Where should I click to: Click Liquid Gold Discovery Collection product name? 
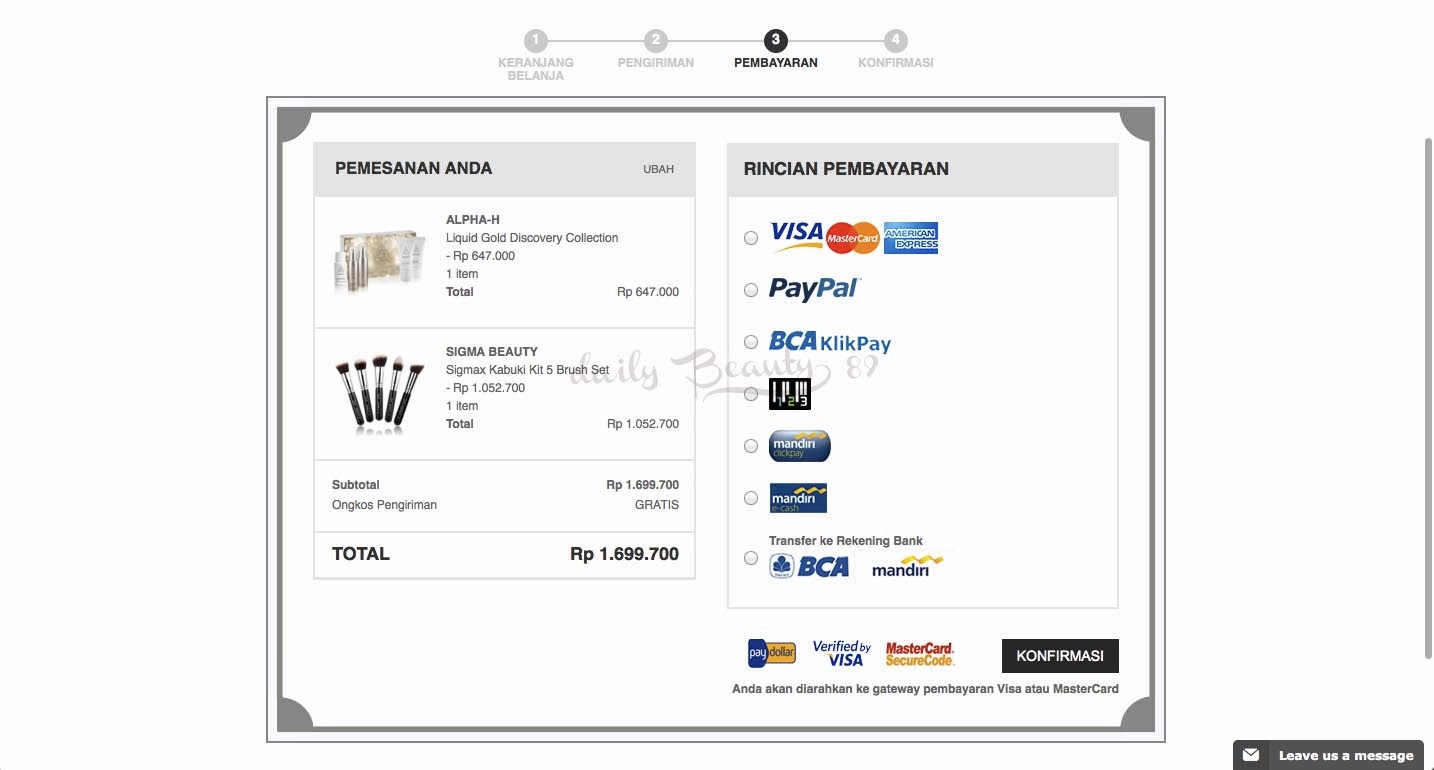click(532, 238)
